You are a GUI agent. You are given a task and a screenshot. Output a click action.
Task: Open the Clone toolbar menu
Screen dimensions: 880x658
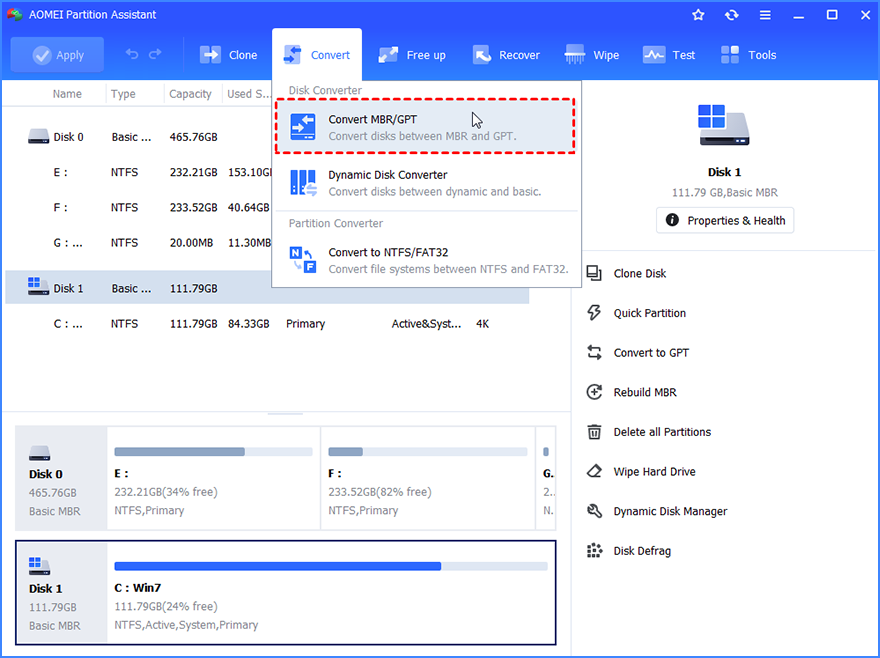(x=228, y=55)
